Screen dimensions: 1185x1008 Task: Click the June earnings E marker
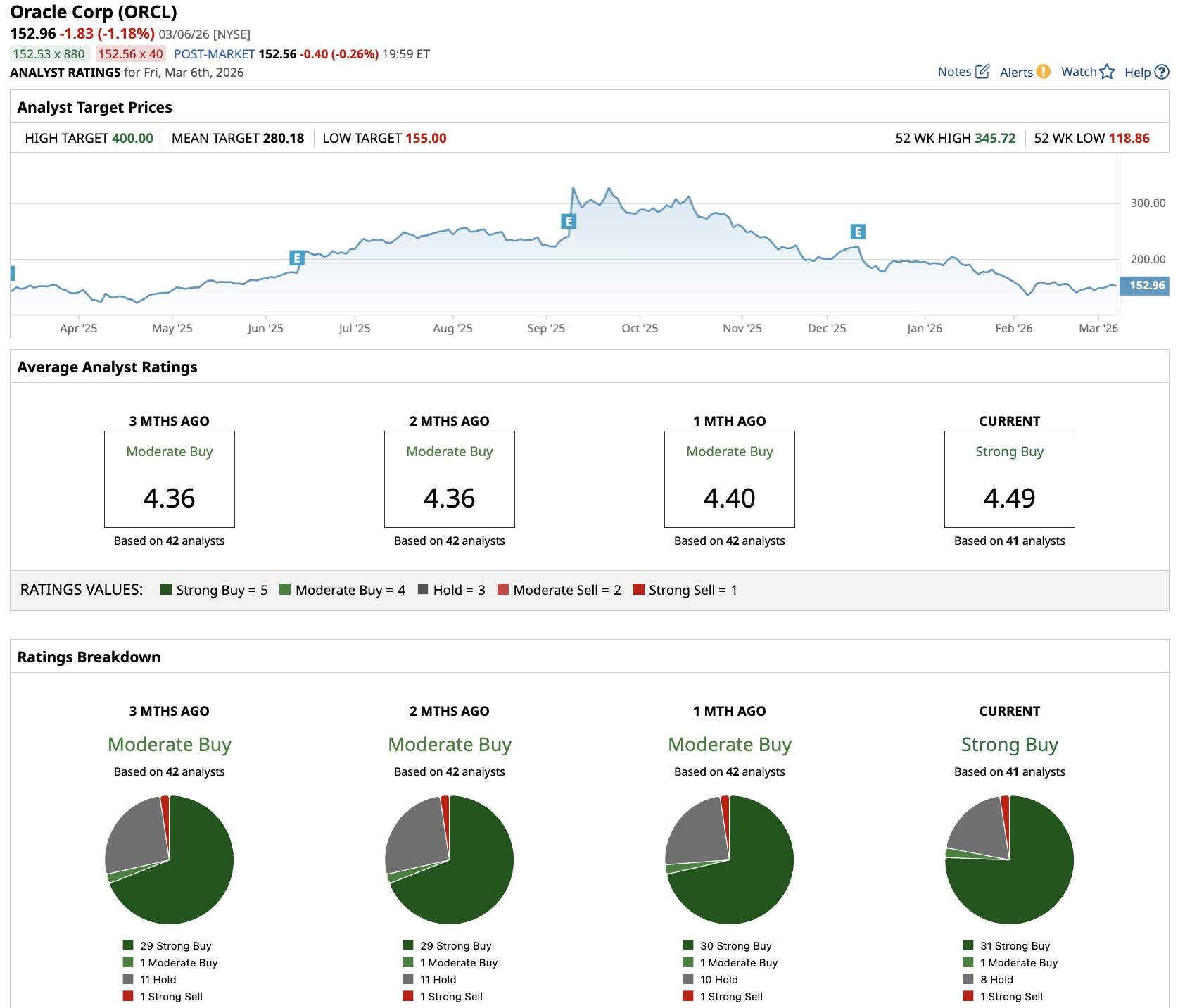tap(297, 258)
